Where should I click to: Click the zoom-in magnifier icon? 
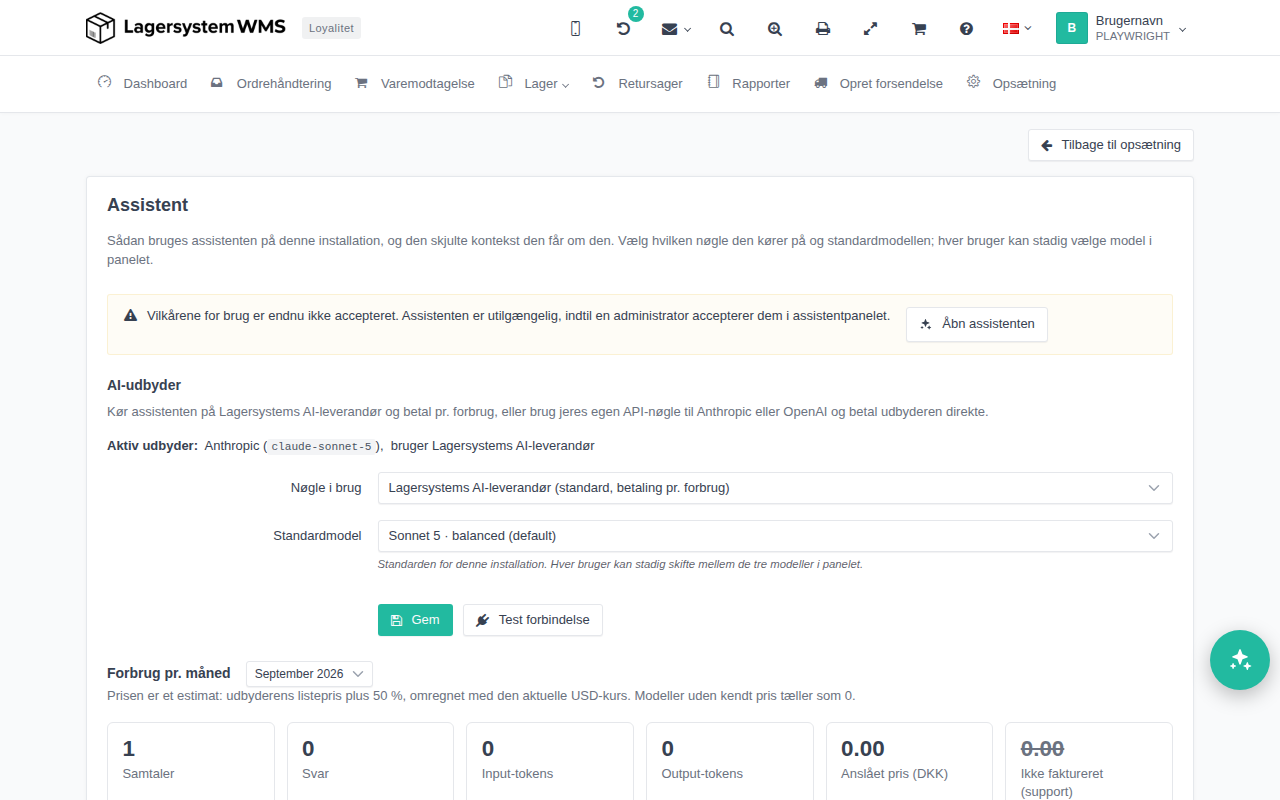(x=775, y=29)
